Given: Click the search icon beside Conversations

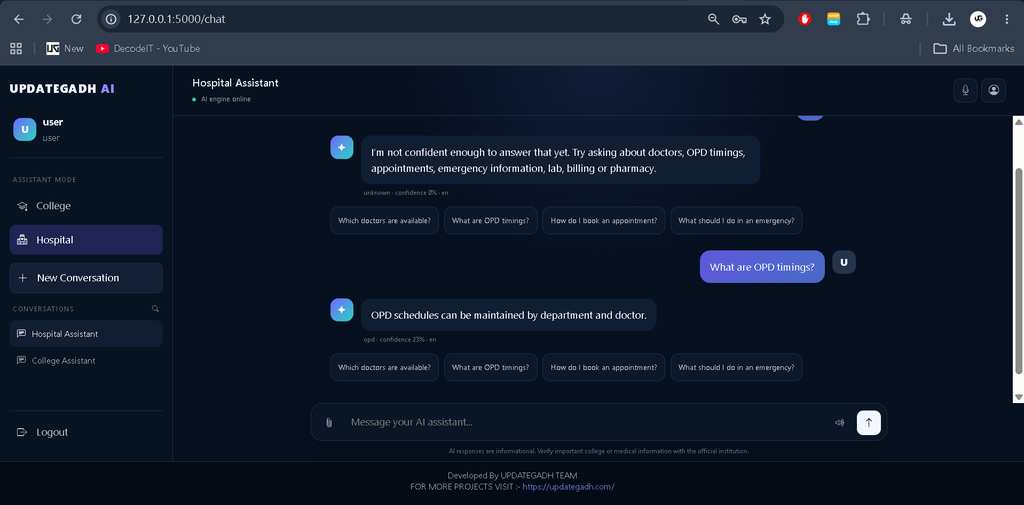Looking at the screenshot, I should tap(155, 308).
